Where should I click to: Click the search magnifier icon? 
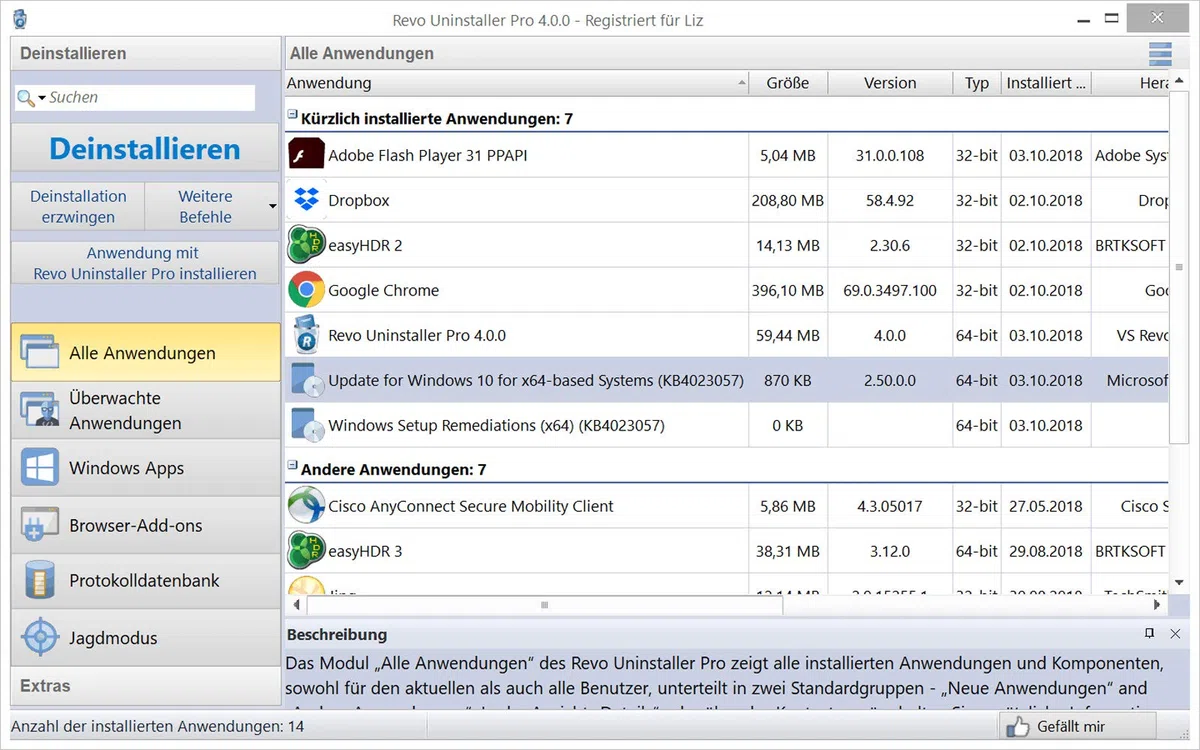[26, 97]
